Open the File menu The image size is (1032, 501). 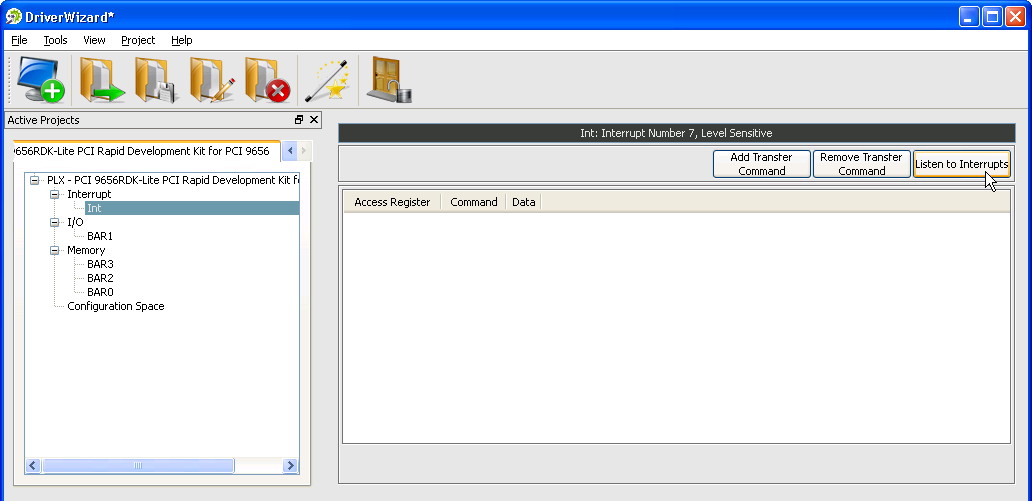coord(19,40)
